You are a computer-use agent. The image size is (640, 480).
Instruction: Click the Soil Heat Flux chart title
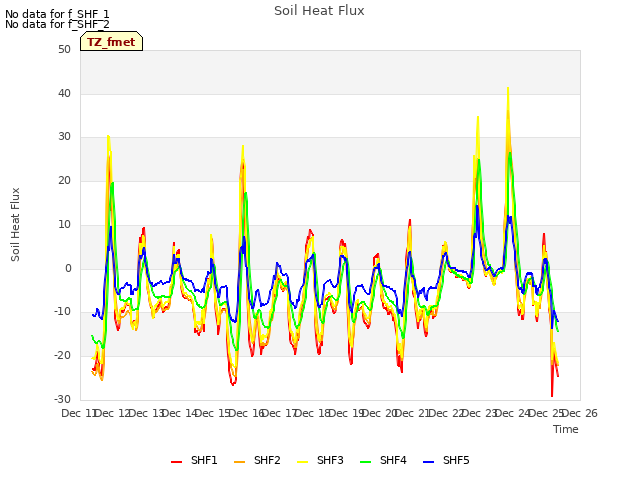[319, 11]
